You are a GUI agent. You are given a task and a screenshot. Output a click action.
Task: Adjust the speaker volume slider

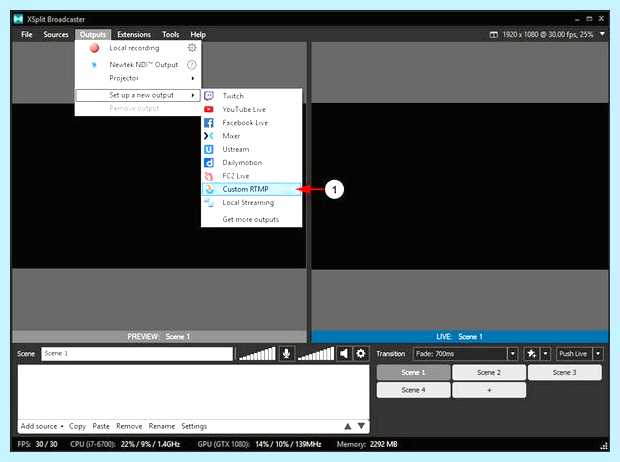tap(316, 353)
